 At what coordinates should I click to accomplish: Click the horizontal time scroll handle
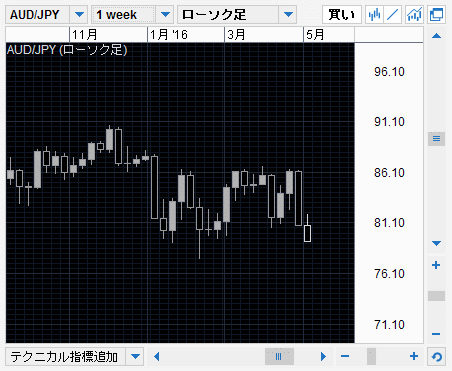(x=279, y=357)
